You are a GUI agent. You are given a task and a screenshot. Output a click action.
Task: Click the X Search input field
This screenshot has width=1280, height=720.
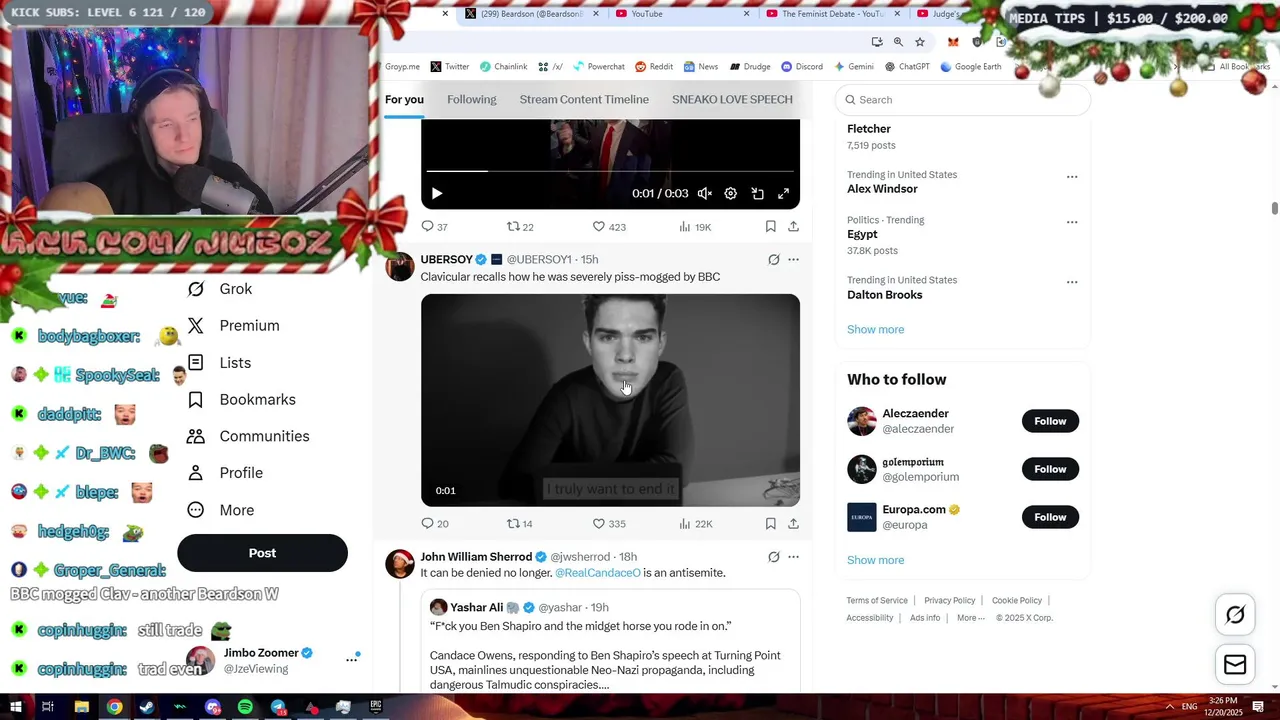pos(962,100)
